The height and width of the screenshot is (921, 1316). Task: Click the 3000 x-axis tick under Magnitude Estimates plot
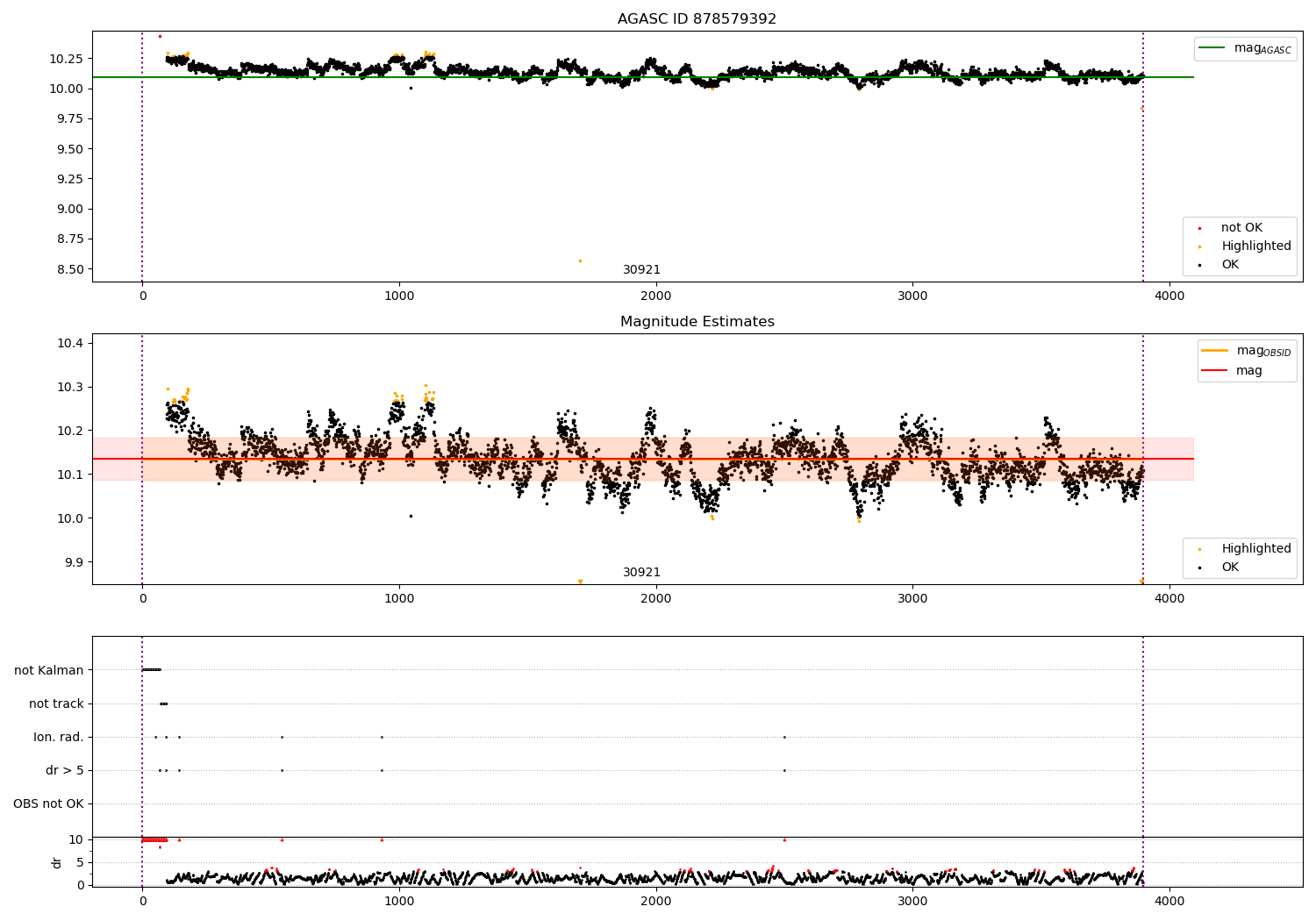[912, 599]
